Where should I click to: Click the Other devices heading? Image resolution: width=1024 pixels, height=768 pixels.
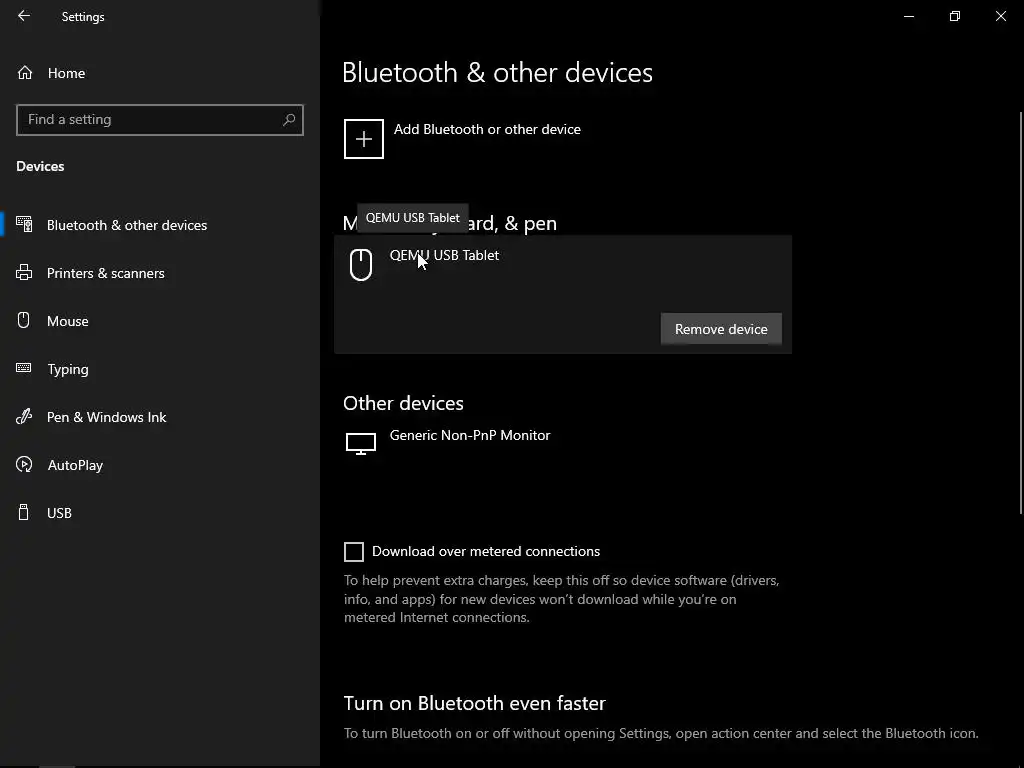click(x=404, y=403)
